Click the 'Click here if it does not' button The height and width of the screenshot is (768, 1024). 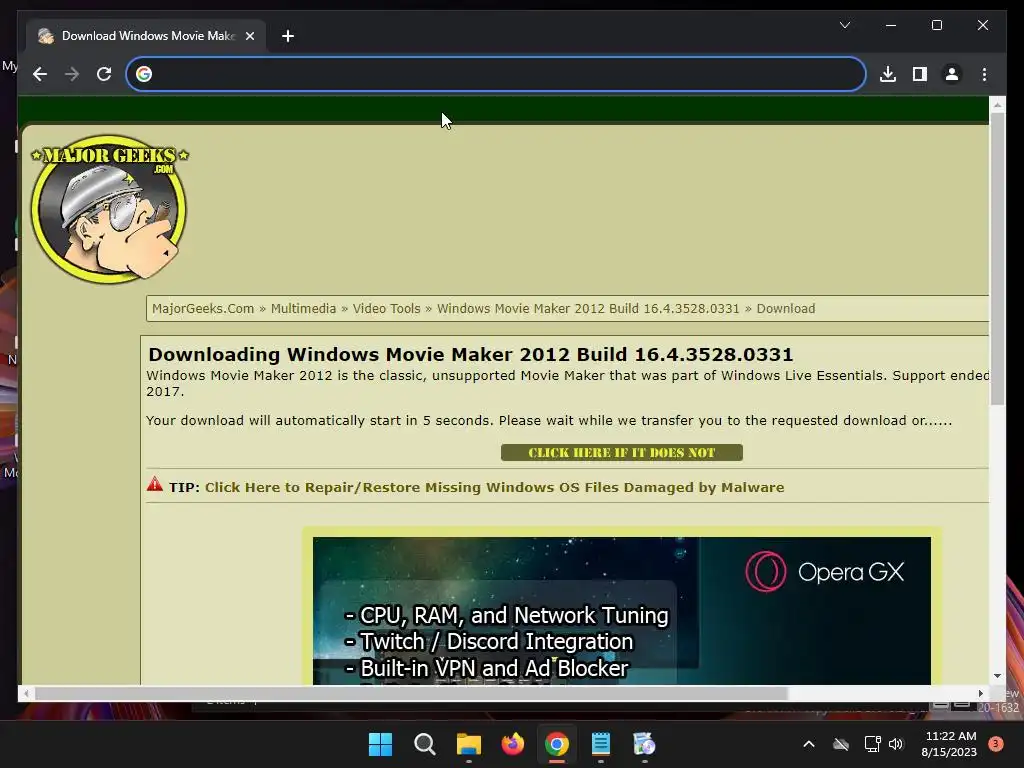(622, 453)
